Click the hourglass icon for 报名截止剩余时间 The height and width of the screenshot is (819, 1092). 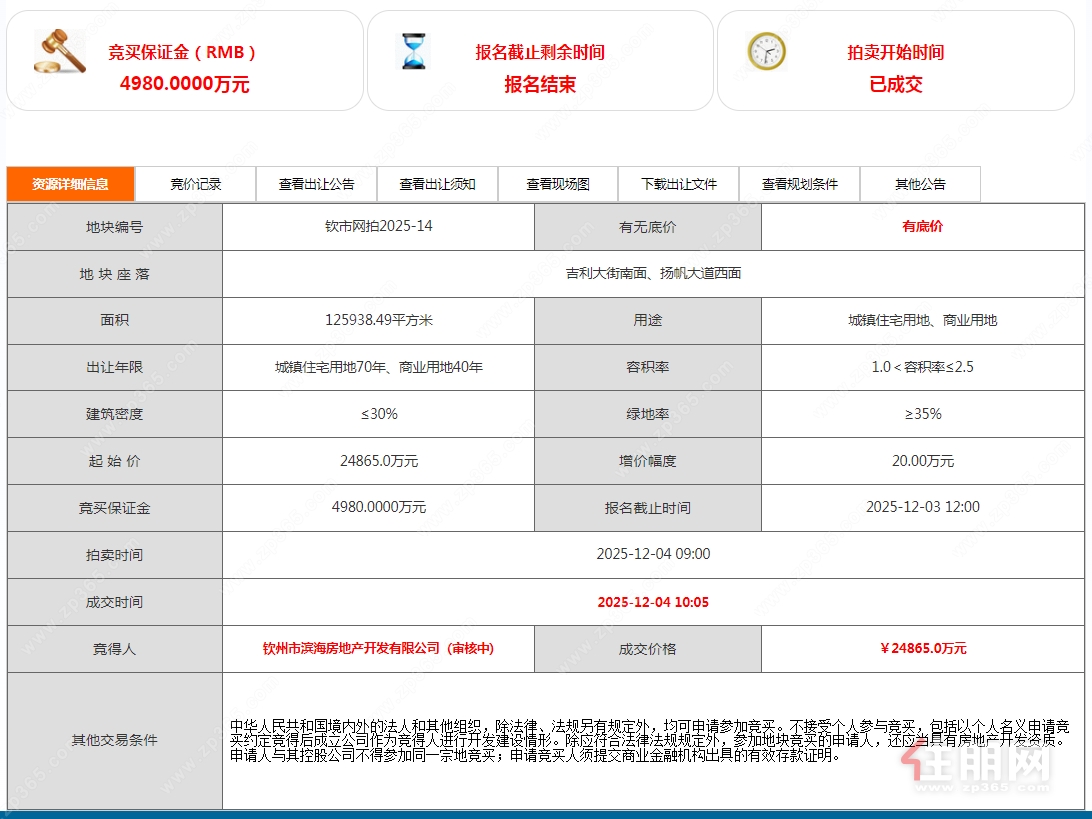(x=413, y=50)
